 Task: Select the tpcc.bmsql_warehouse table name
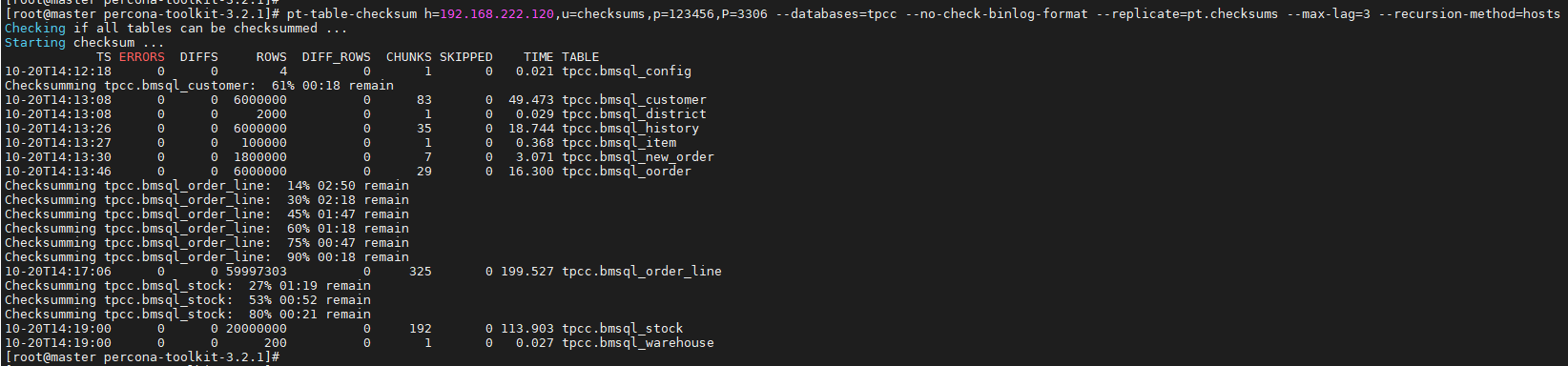[638, 343]
